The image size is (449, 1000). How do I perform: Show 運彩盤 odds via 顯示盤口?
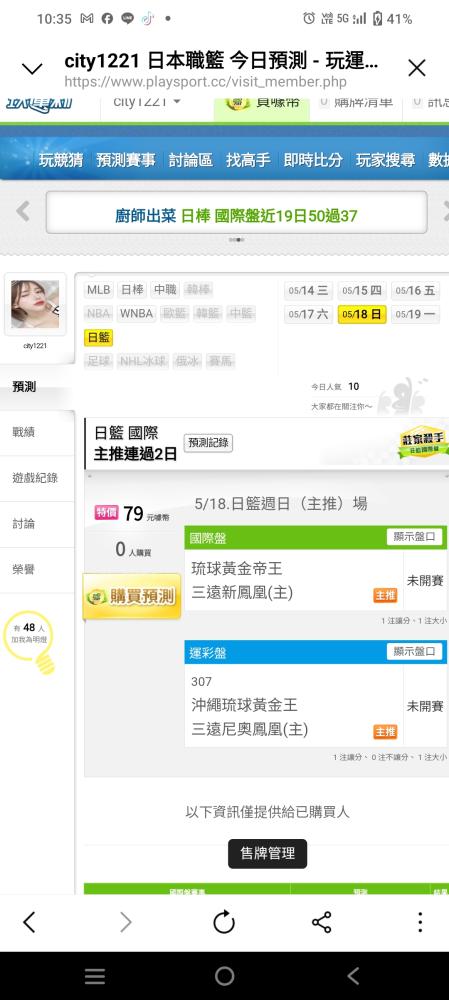[x=415, y=652]
